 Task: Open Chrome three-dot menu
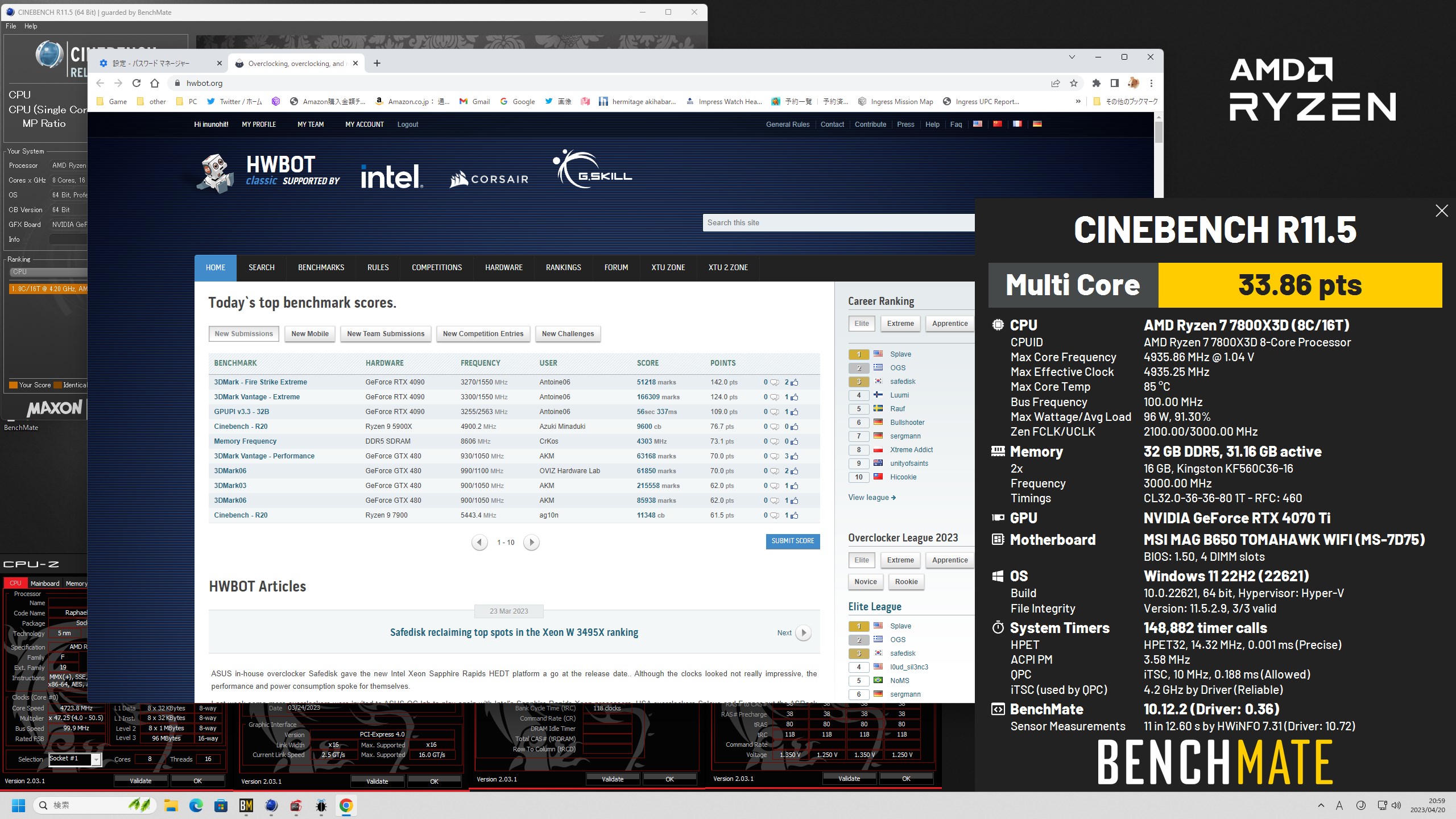pyautogui.click(x=1151, y=83)
